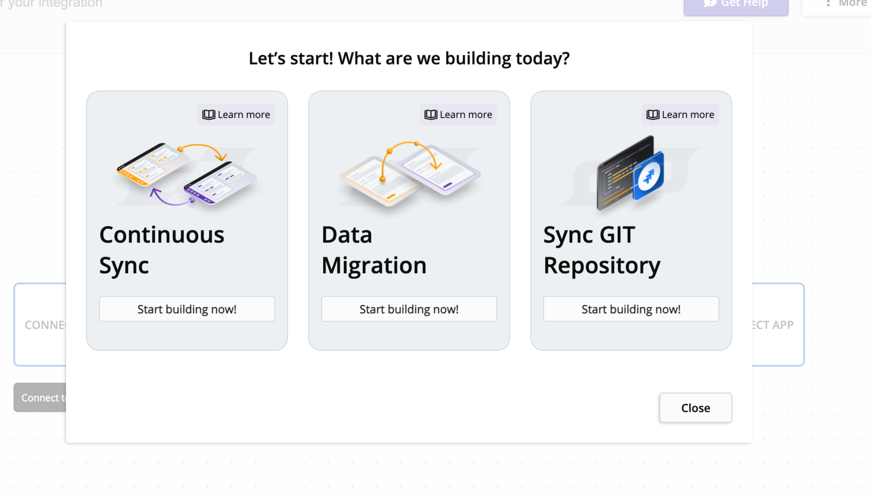
Task: Click Learn more book icon on Data Migration
Action: click(431, 115)
